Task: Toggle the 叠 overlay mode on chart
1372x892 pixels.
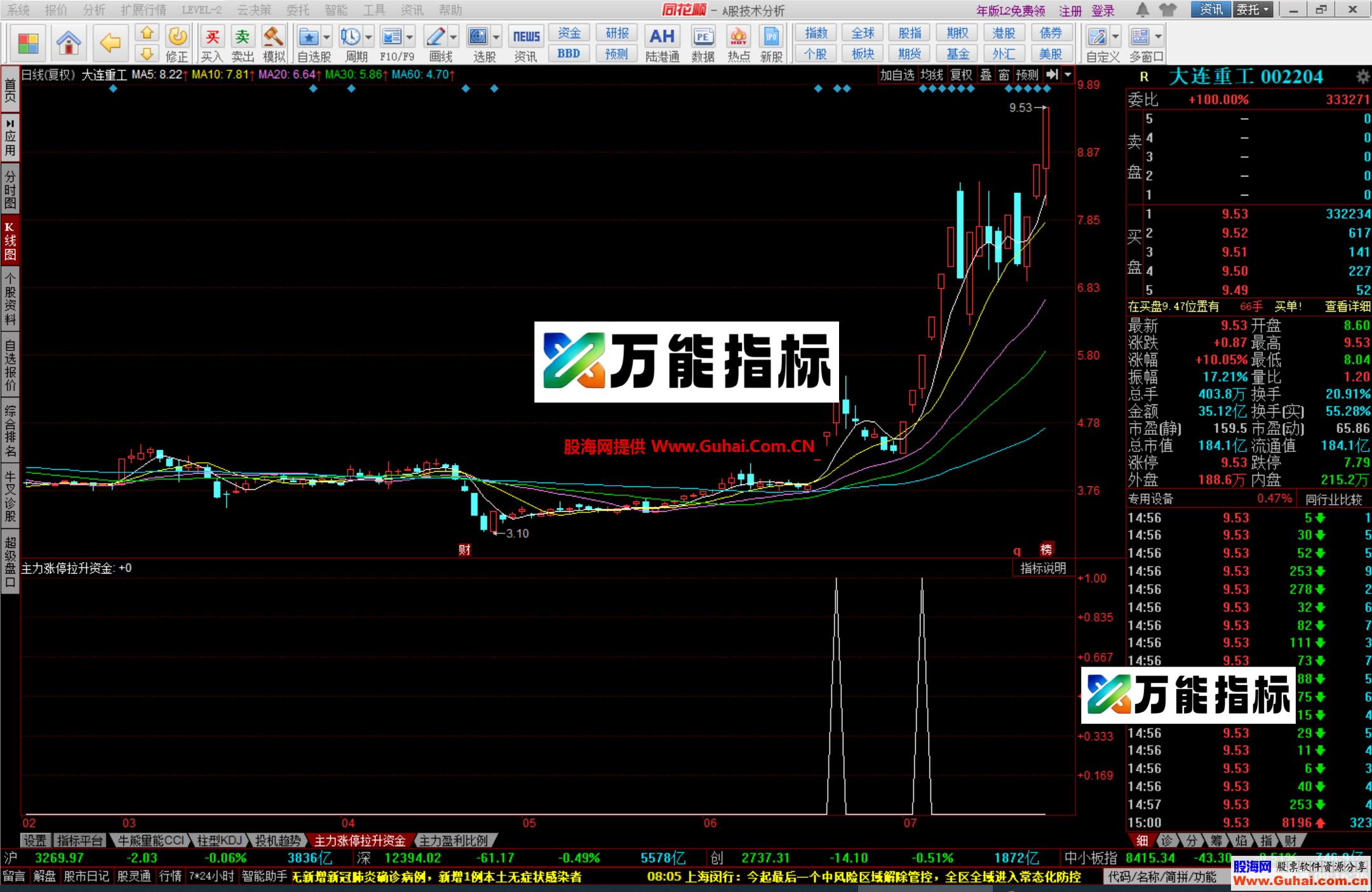Action: (985, 74)
